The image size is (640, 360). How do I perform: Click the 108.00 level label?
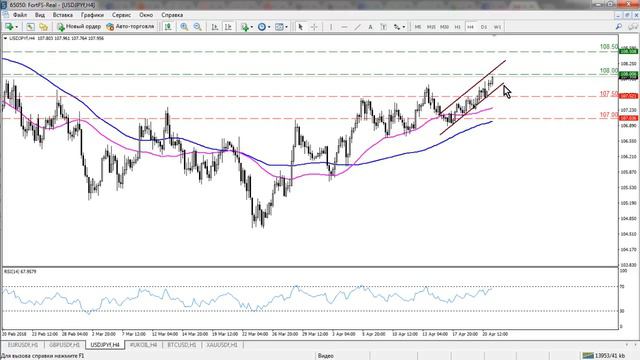[609, 71]
